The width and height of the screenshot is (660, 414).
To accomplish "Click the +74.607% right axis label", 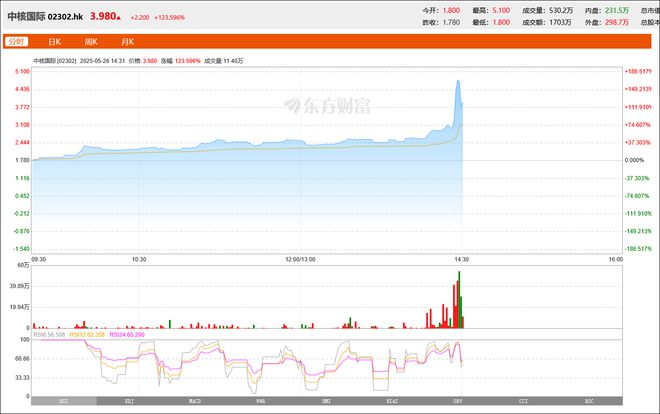I will coord(637,125).
